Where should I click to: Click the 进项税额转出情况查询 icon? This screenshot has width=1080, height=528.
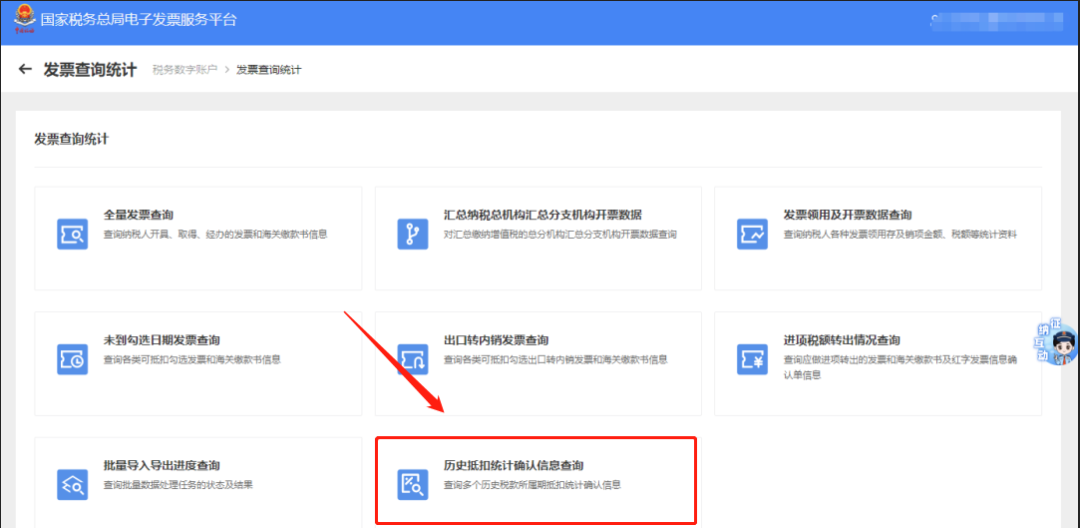click(x=752, y=358)
